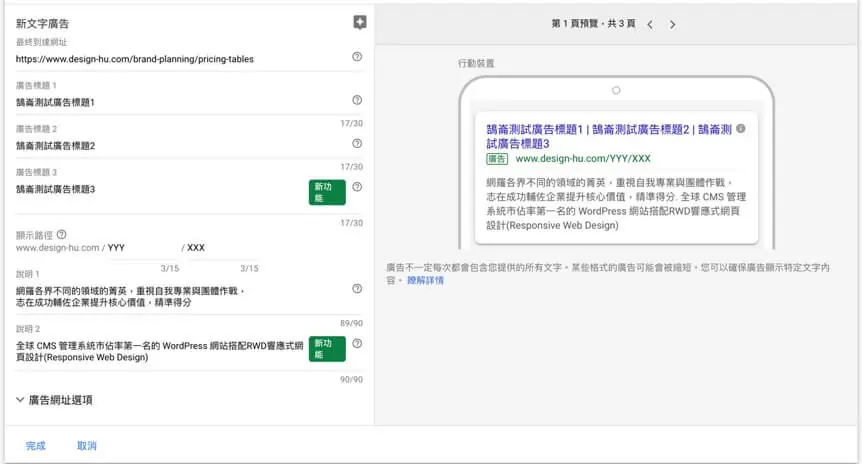The height and width of the screenshot is (464, 862).
Task: Click the 90/90 character counter
Action: pyautogui.click(x=351, y=379)
